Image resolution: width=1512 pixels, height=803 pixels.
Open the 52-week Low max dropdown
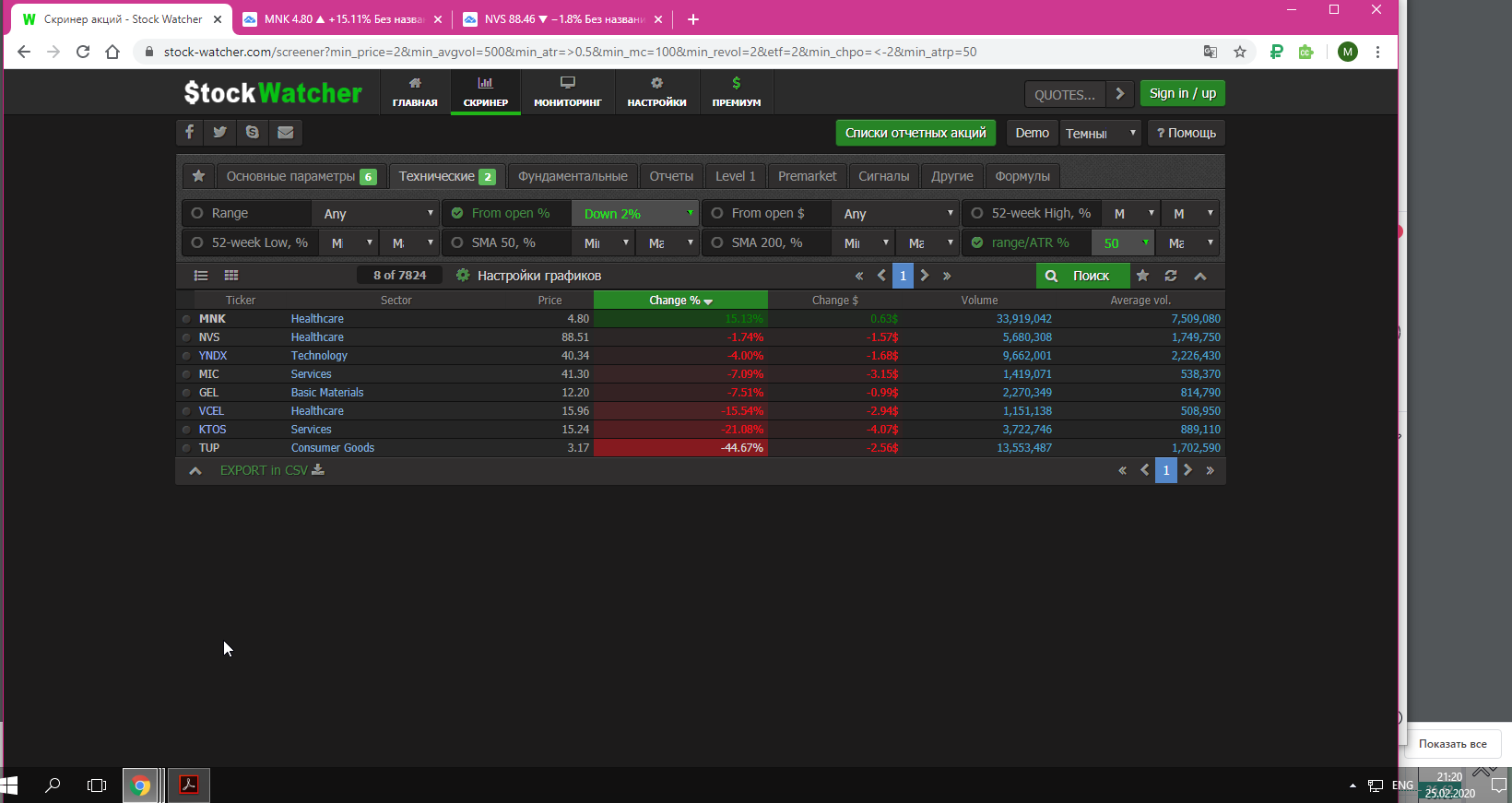(410, 242)
